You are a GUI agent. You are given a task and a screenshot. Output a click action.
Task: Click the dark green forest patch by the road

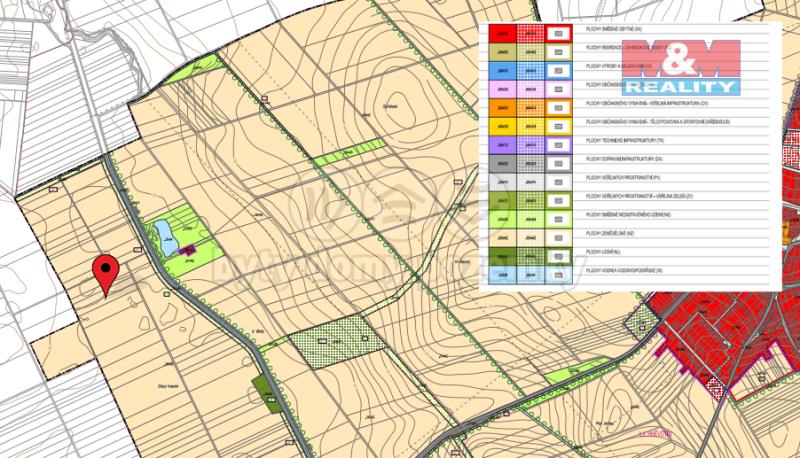[264, 386]
